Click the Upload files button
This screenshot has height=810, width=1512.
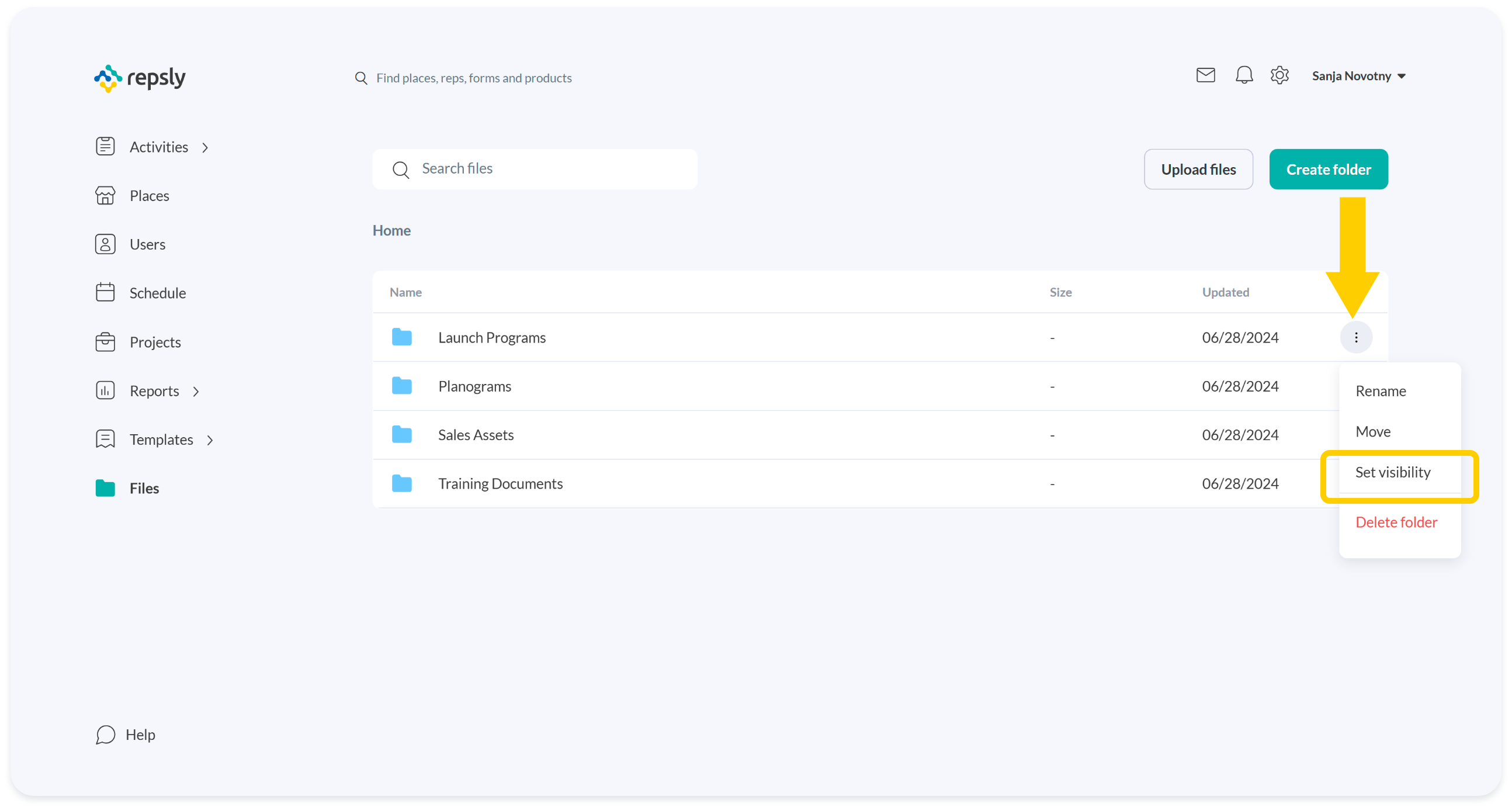click(1198, 169)
